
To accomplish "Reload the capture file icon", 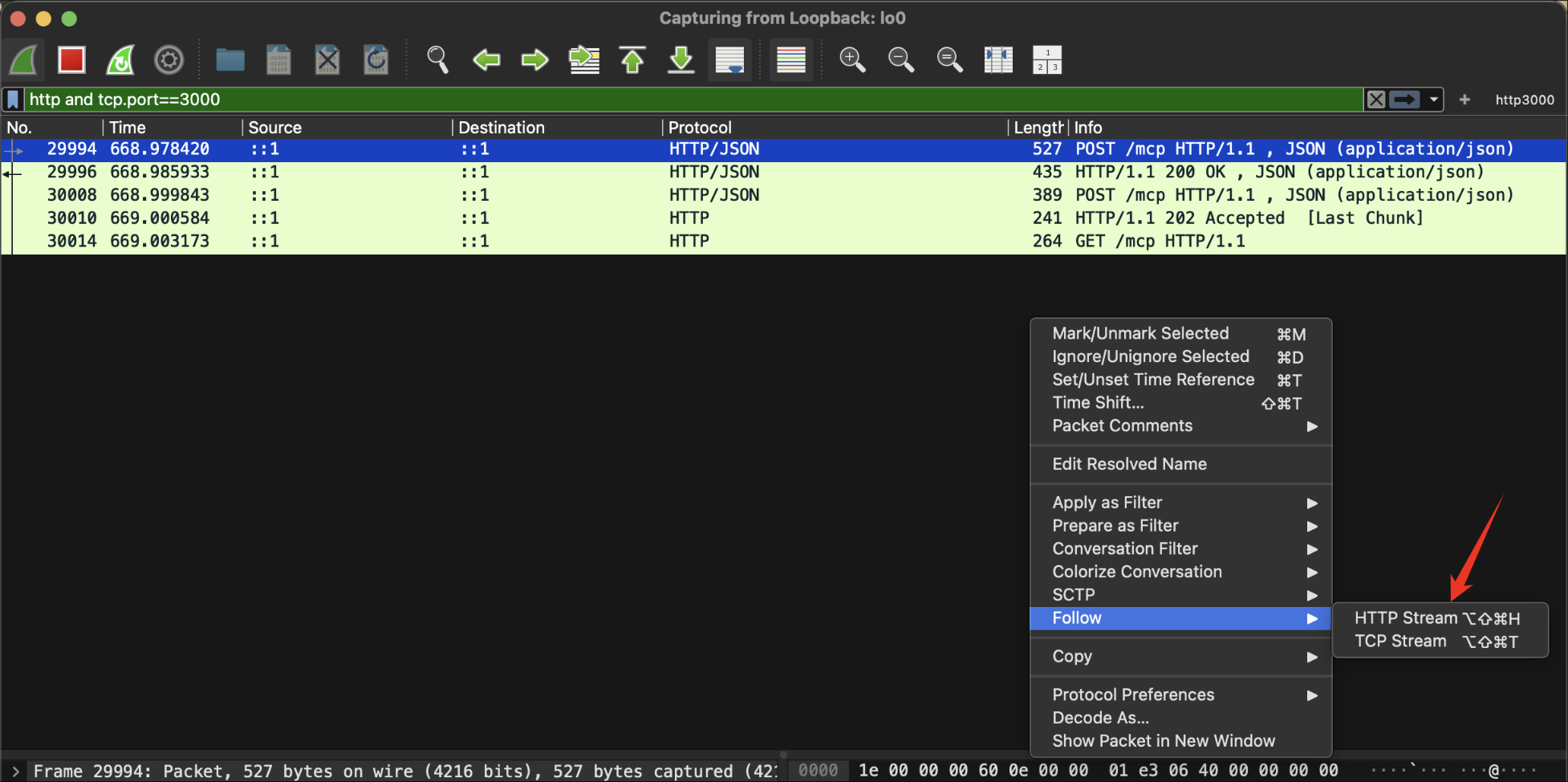I will [376, 59].
